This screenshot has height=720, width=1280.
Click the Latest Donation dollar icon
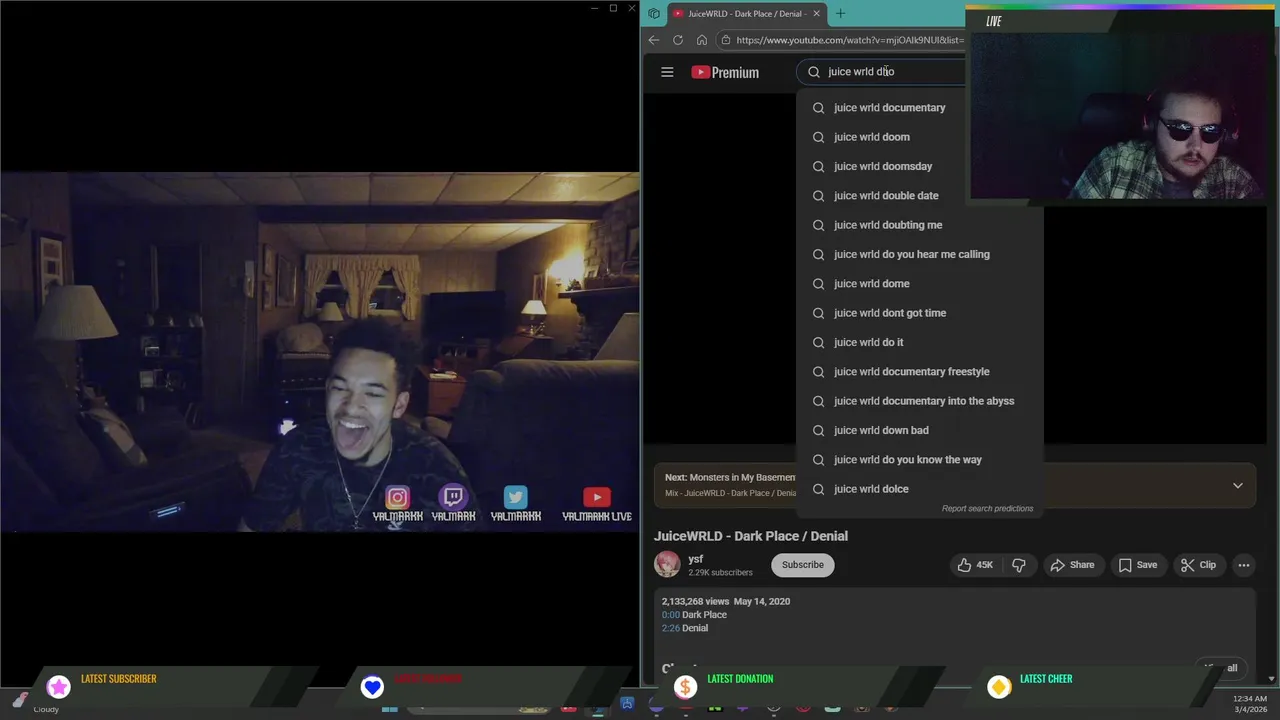click(x=685, y=687)
